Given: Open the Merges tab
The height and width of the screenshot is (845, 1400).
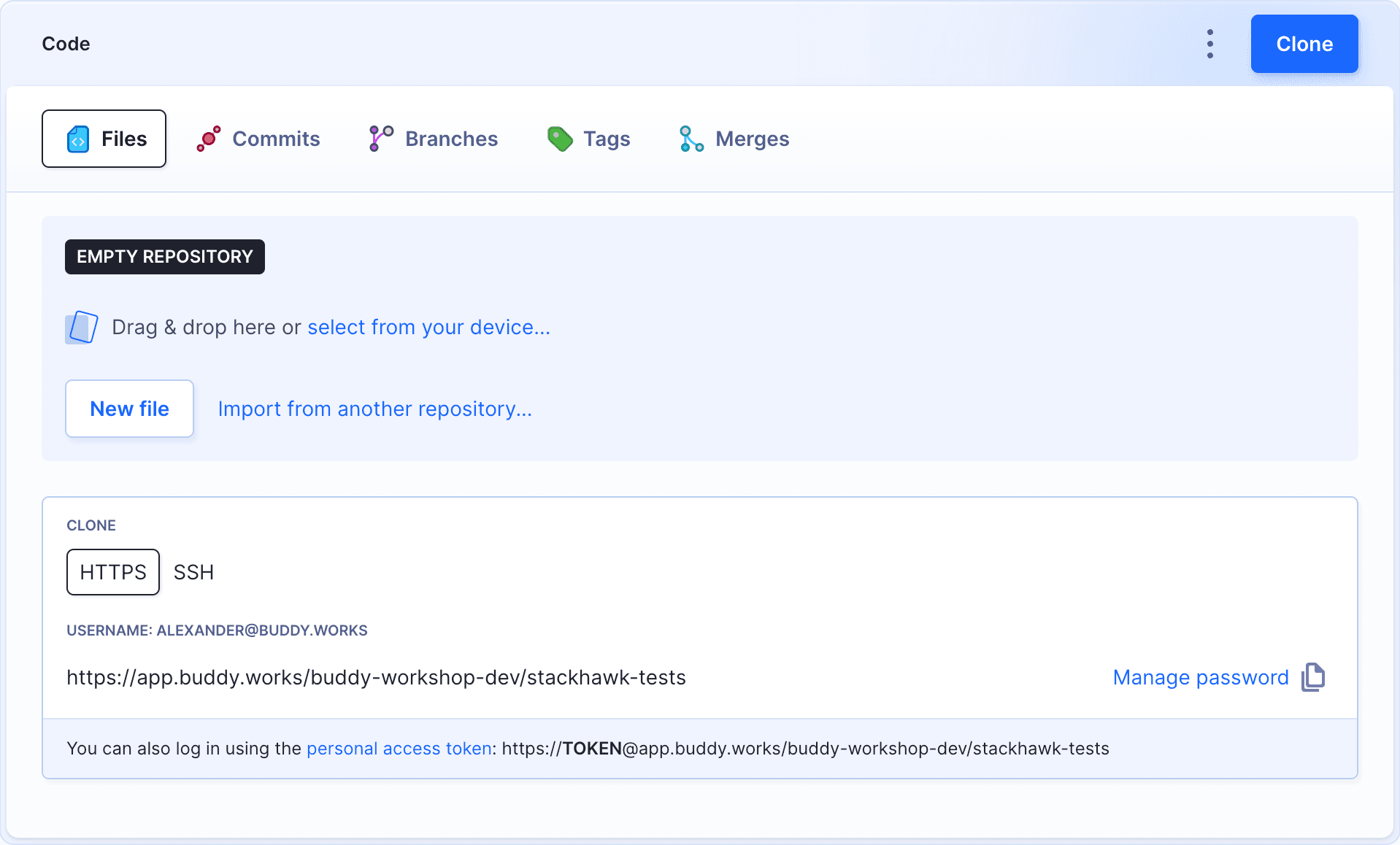Looking at the screenshot, I should 734,139.
